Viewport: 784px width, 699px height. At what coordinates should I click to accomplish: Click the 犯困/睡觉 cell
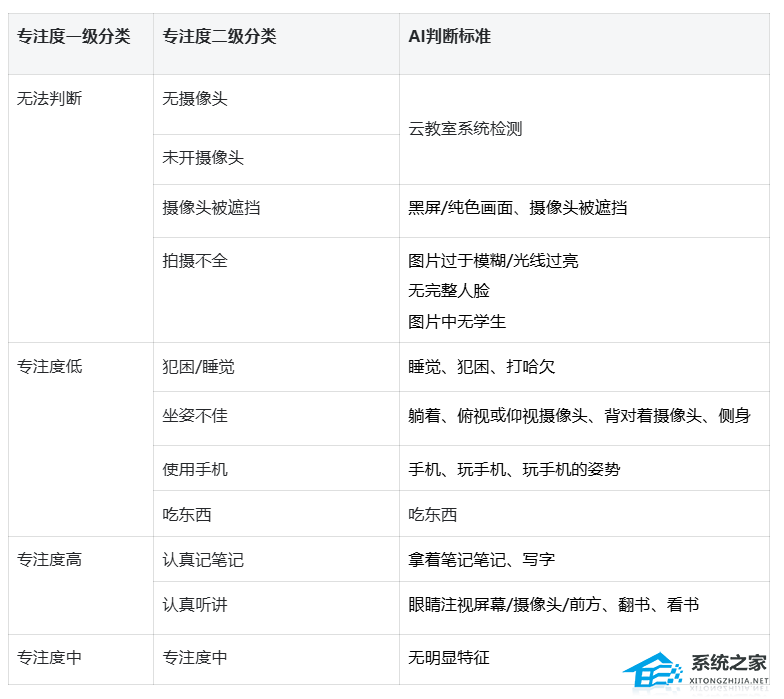click(199, 367)
